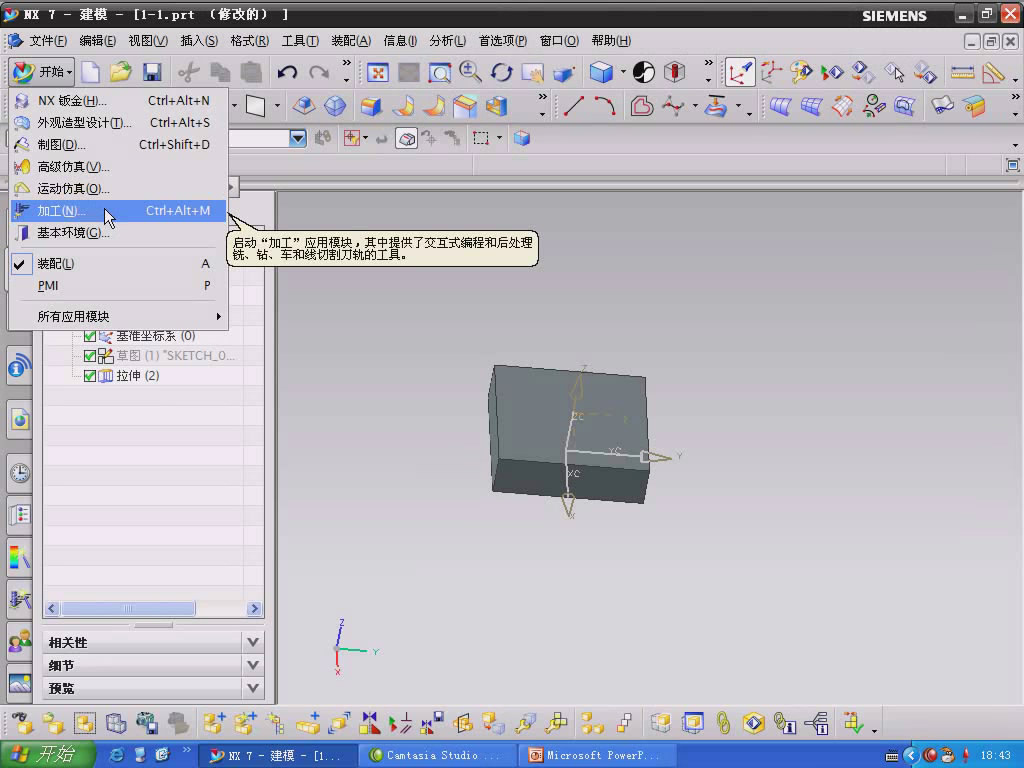Toggle the PMI menu option
Image resolution: width=1024 pixels, height=768 pixels.
(x=118, y=285)
